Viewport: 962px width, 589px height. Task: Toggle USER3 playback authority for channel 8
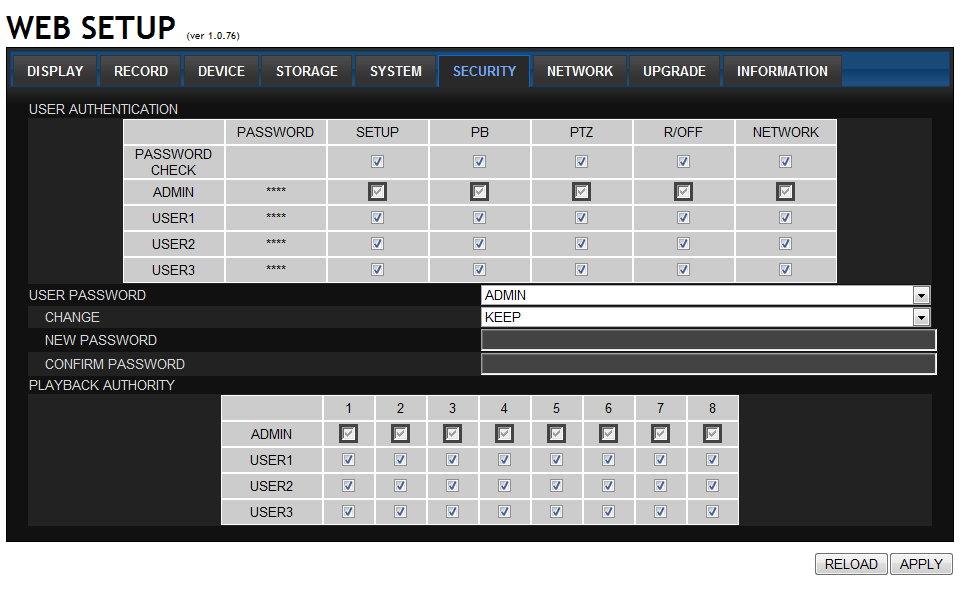(x=712, y=511)
